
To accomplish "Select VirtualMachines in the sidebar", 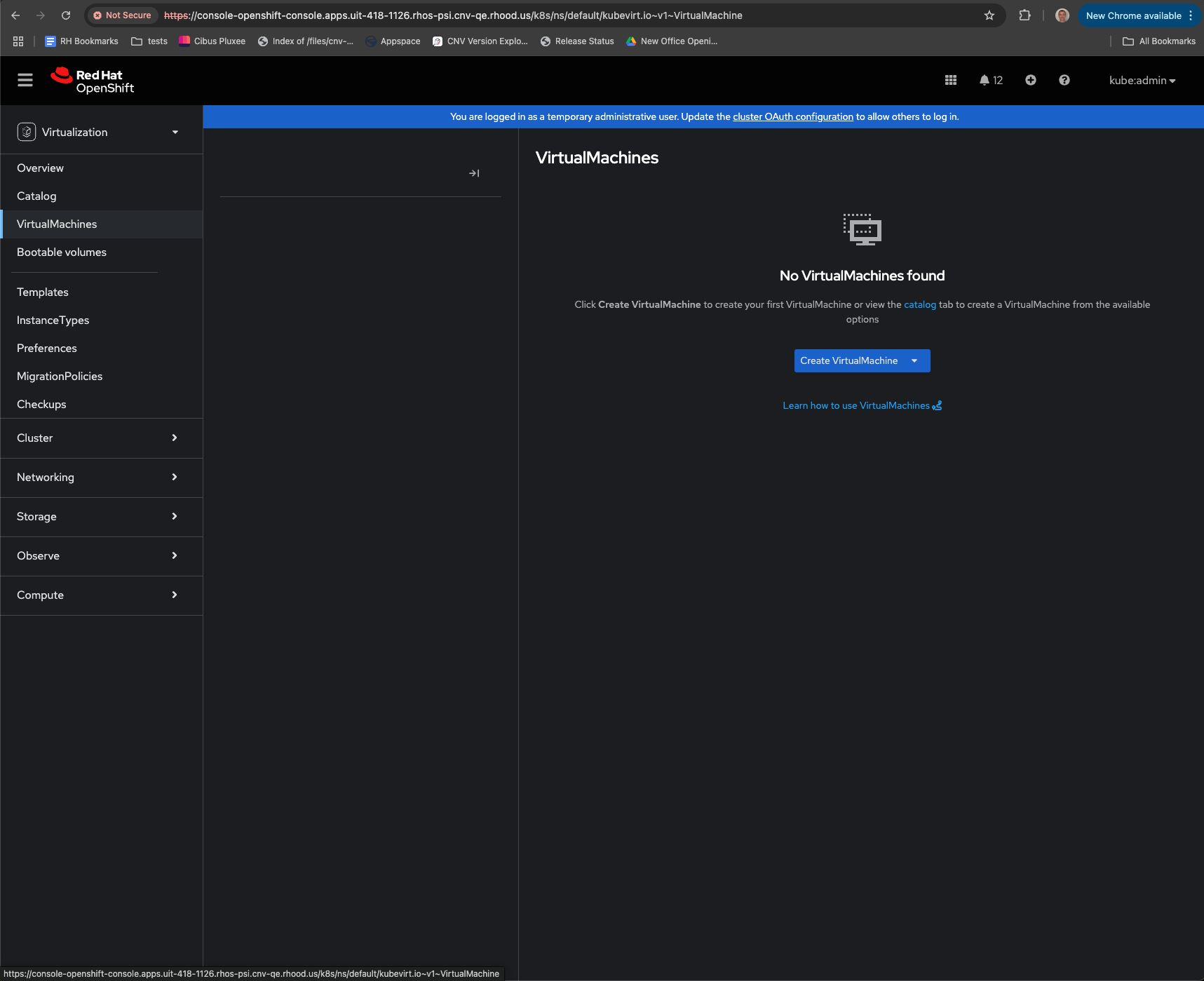I will [x=102, y=224].
